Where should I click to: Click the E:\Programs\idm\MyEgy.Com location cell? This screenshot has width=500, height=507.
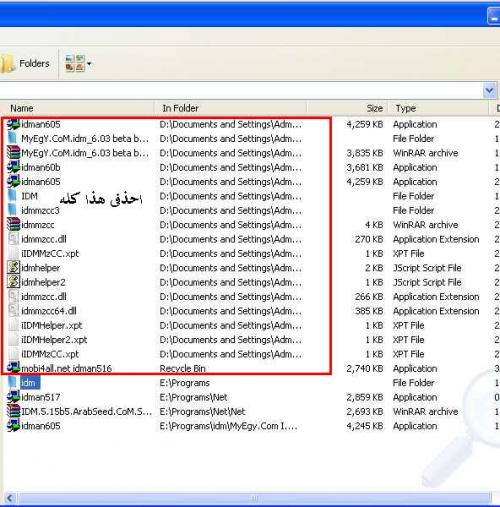coord(228,426)
